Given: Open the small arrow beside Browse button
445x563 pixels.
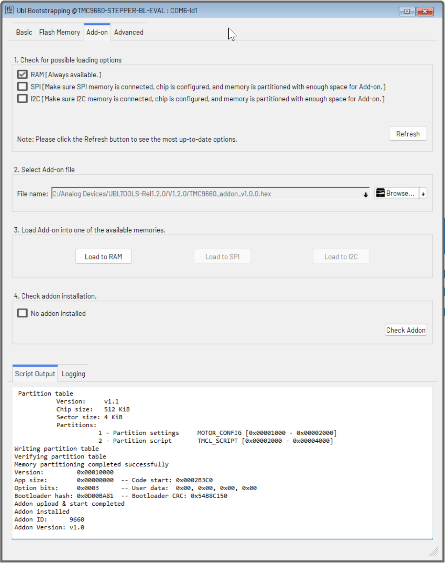Looking at the screenshot, I should tap(423, 194).
